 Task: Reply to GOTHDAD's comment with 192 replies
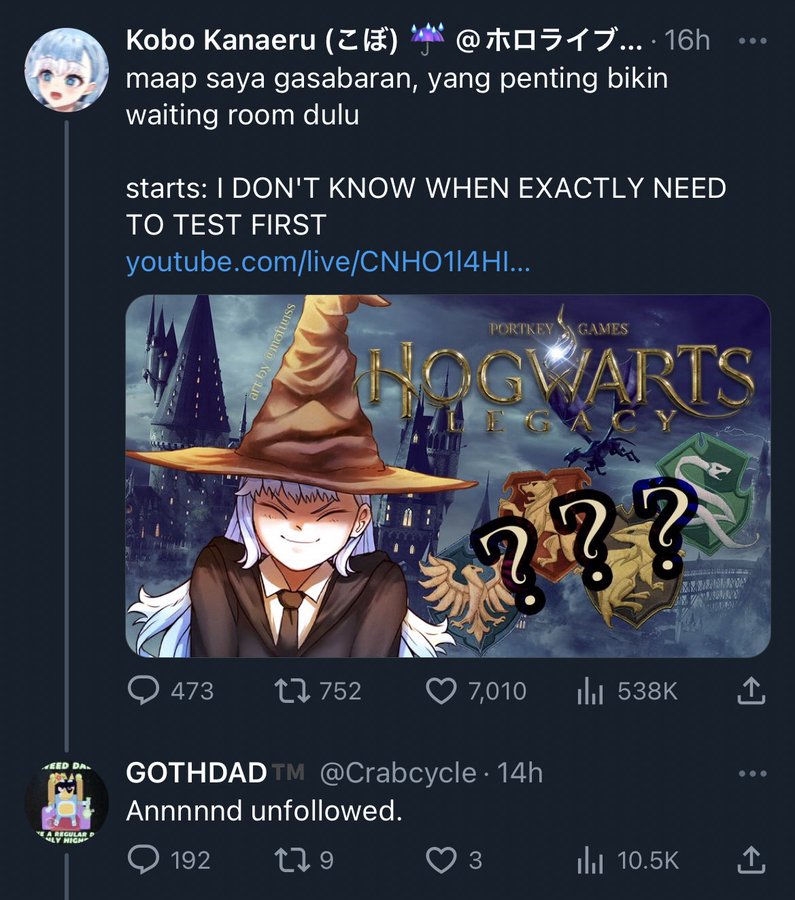(x=143, y=859)
